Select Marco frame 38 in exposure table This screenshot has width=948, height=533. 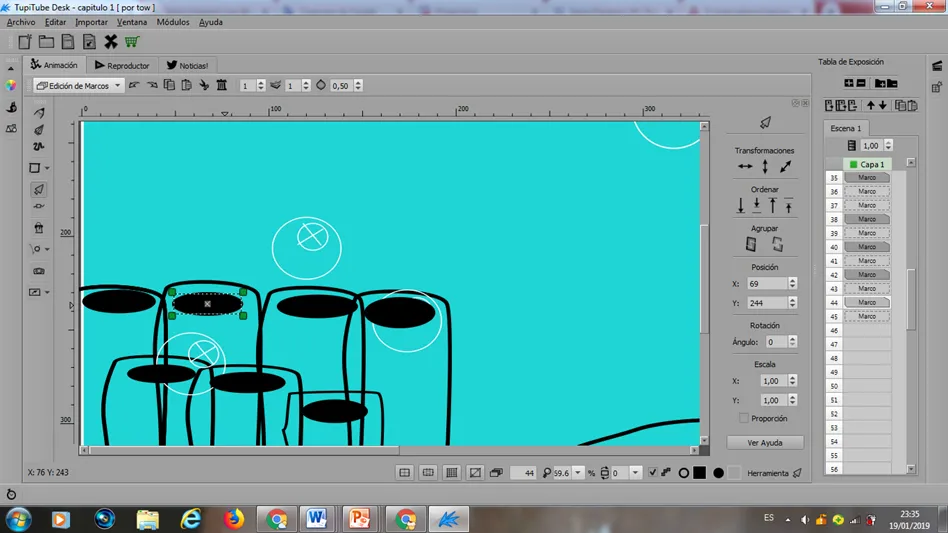tap(867, 219)
